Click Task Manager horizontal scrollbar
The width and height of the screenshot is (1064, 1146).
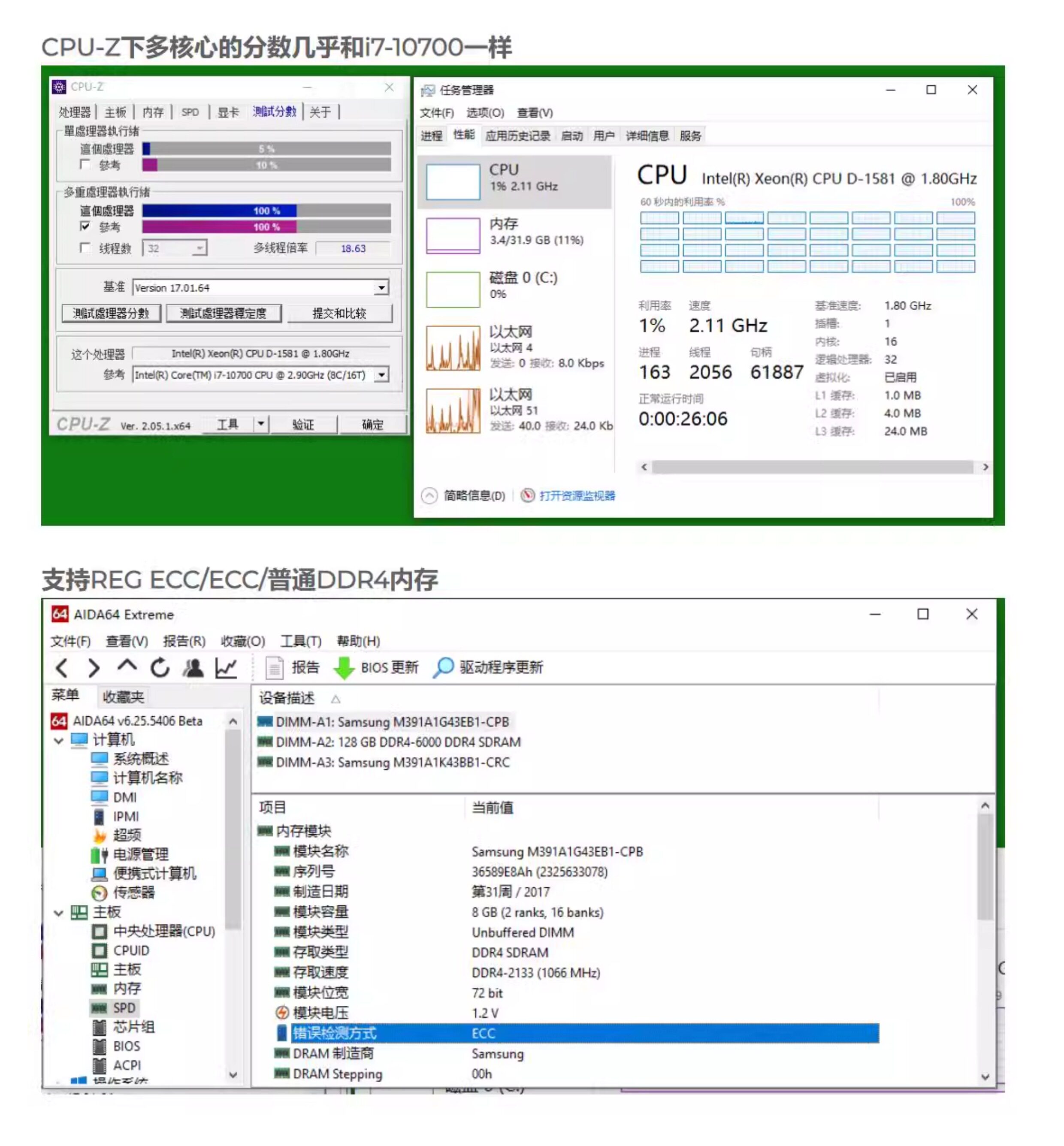(812, 467)
